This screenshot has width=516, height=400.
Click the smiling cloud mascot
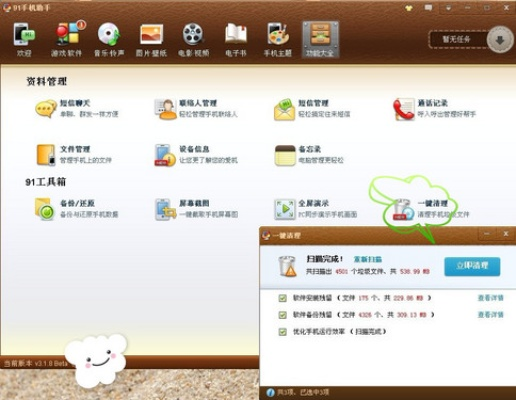point(96,361)
